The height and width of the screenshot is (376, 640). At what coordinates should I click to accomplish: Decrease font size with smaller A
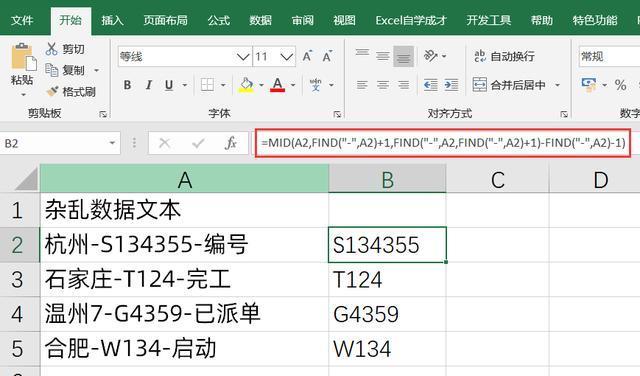coord(327,56)
